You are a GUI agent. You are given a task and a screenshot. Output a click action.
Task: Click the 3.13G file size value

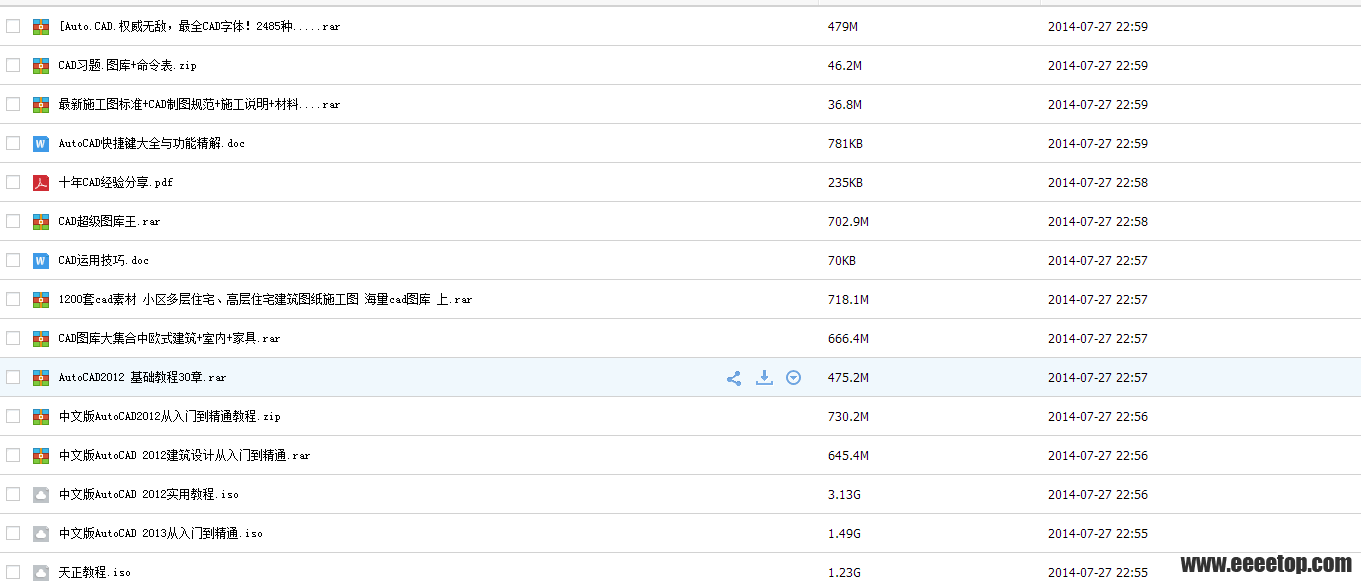pyautogui.click(x=845, y=495)
